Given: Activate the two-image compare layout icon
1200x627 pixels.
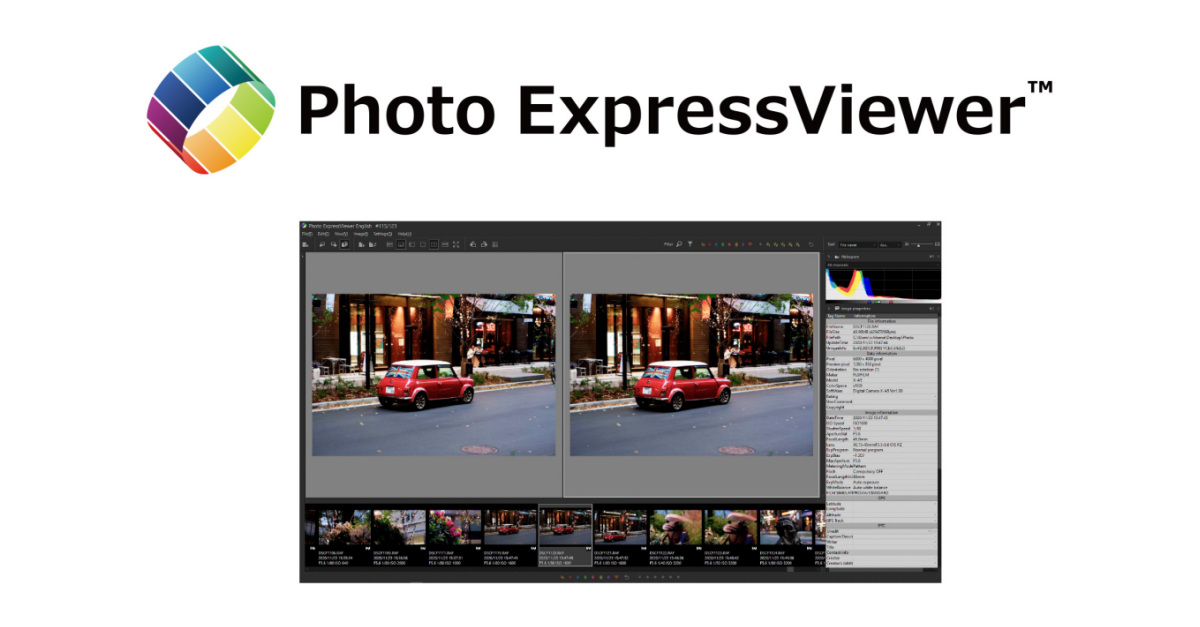Looking at the screenshot, I should coord(433,244).
